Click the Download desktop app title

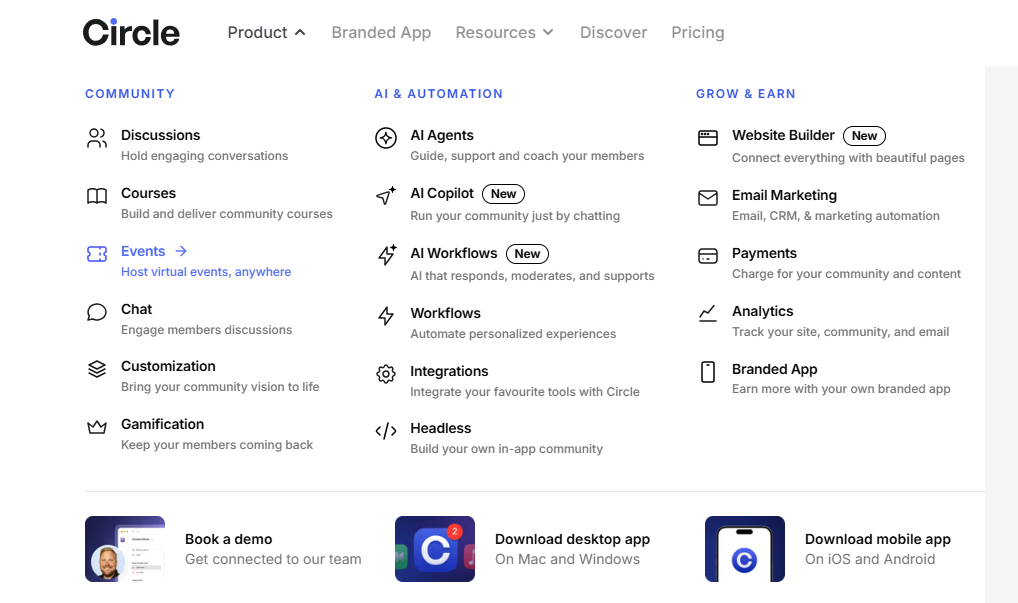tap(573, 539)
